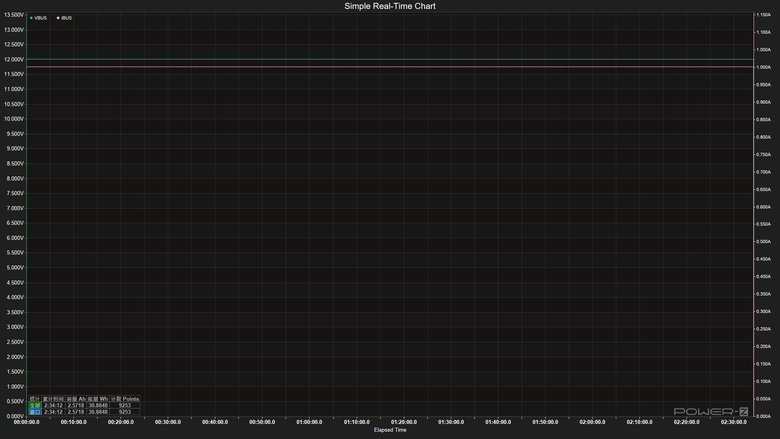This screenshot has width=780, height=439.
Task: Toggle the IBUS legend entry
Action: (x=64, y=18)
